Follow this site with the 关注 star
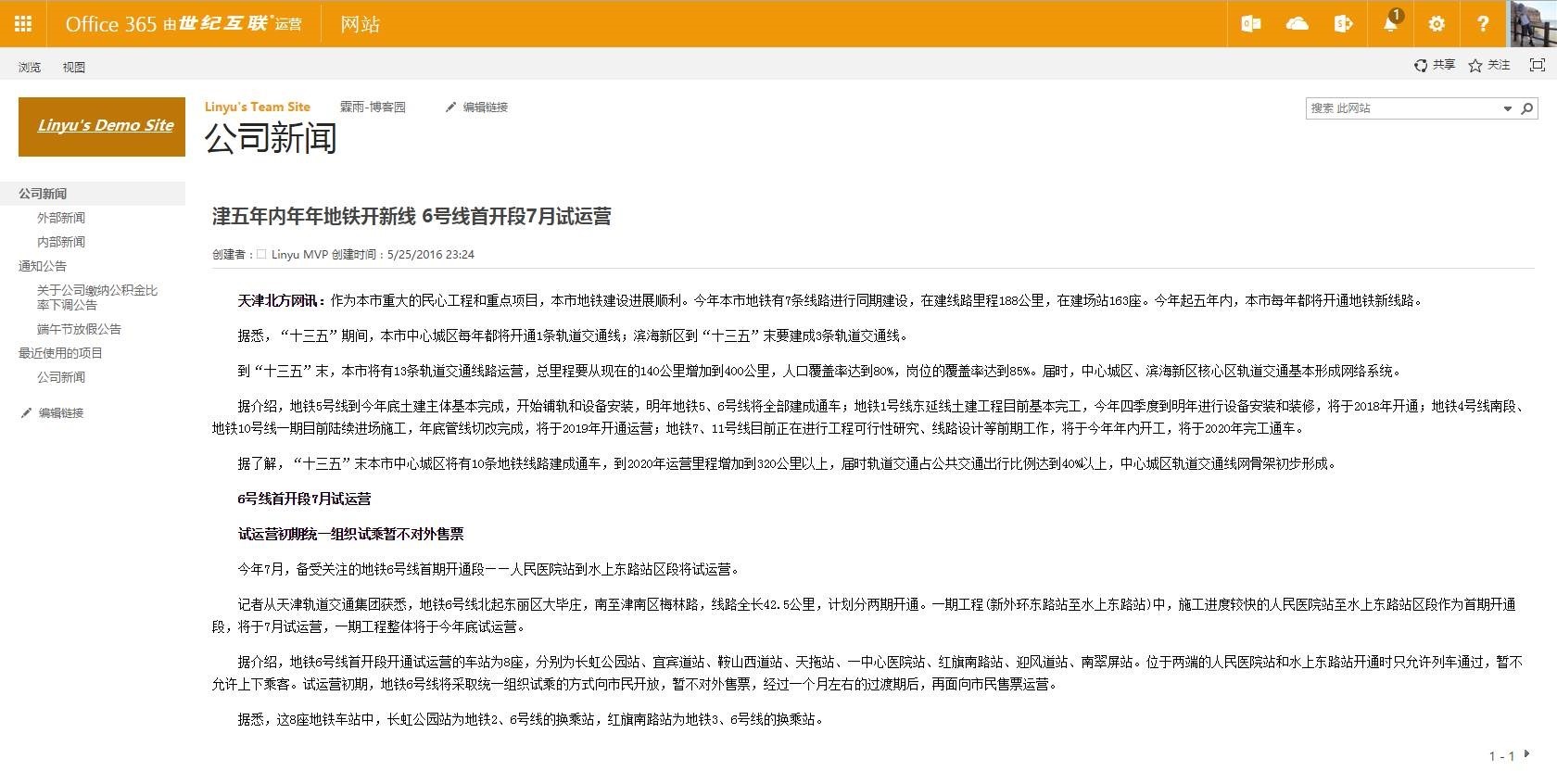The width and height of the screenshot is (1557, 784). [1489, 65]
